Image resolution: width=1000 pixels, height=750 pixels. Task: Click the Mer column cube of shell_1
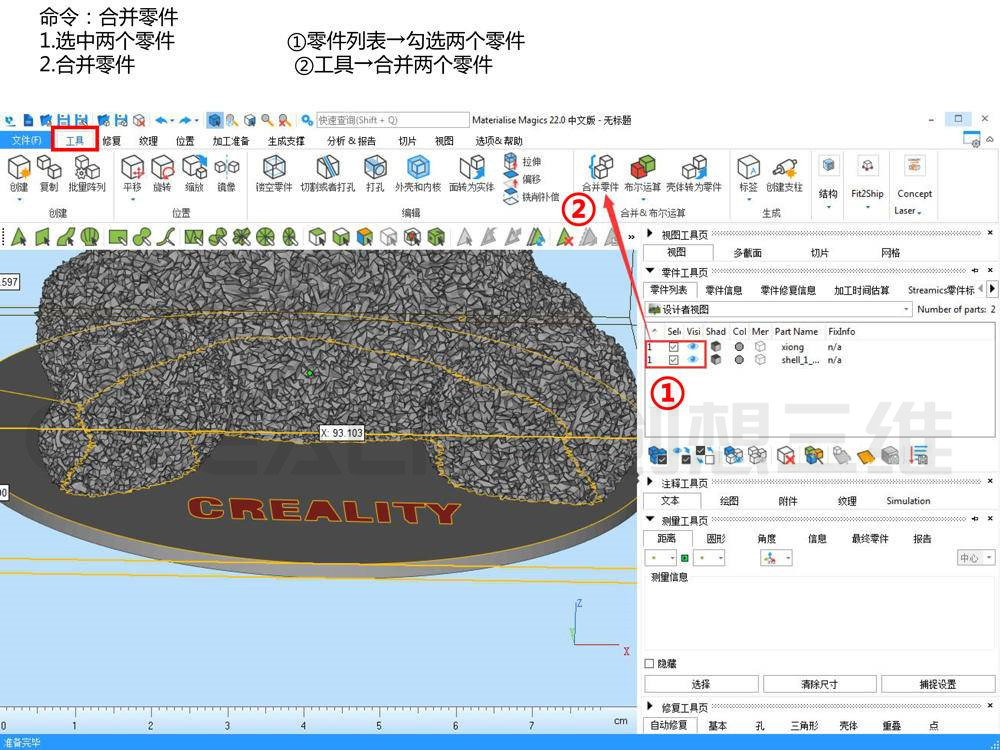point(760,360)
